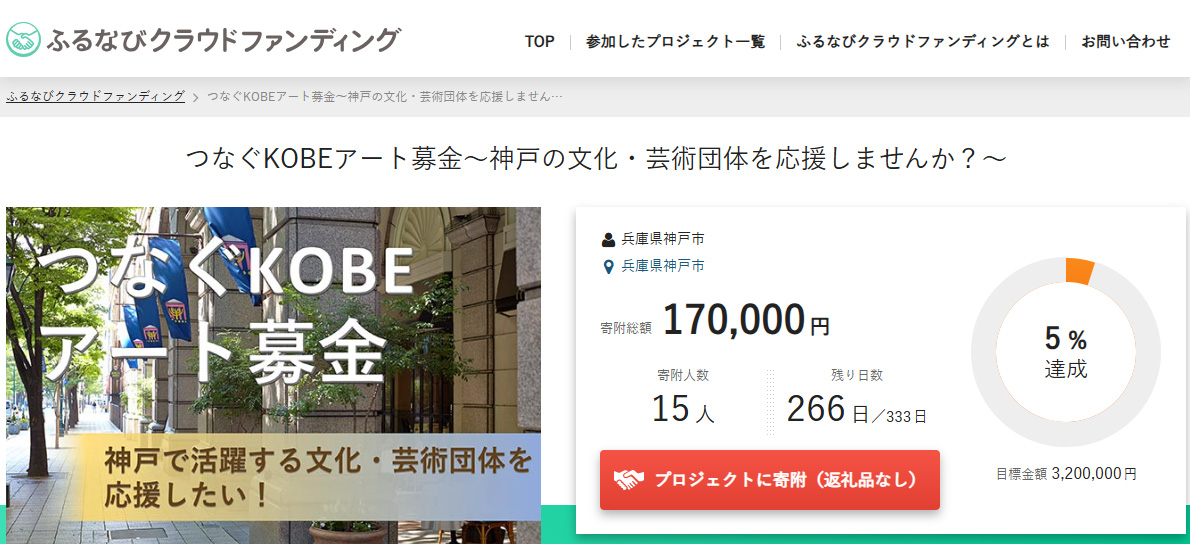Screen dimensions: 1190x544
Task: Click the 目標金額 3,200,000円 text
Action: (1066, 474)
